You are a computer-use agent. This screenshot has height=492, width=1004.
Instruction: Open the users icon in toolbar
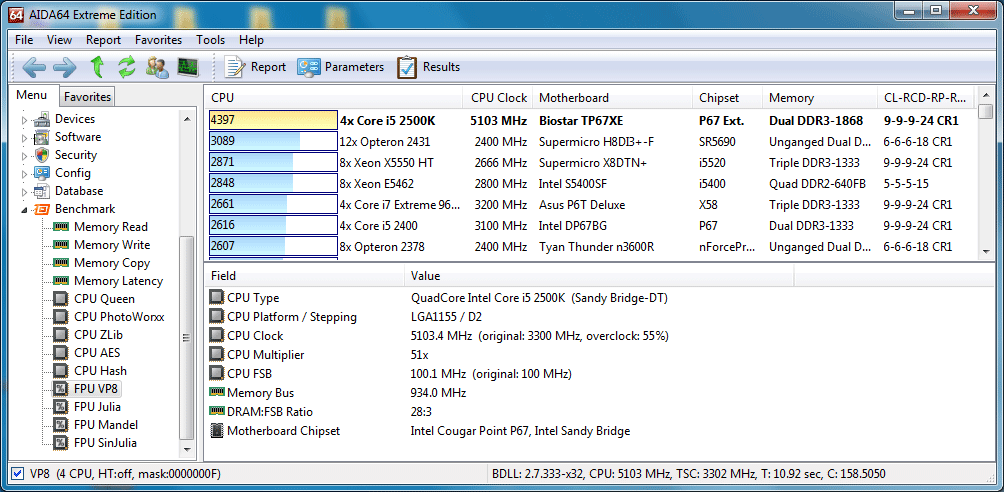click(157, 67)
